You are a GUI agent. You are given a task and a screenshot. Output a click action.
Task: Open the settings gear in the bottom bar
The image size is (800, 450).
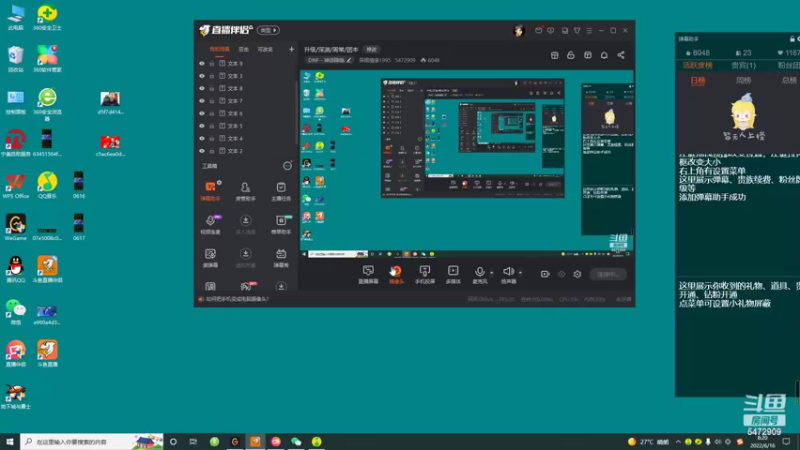pos(577,274)
